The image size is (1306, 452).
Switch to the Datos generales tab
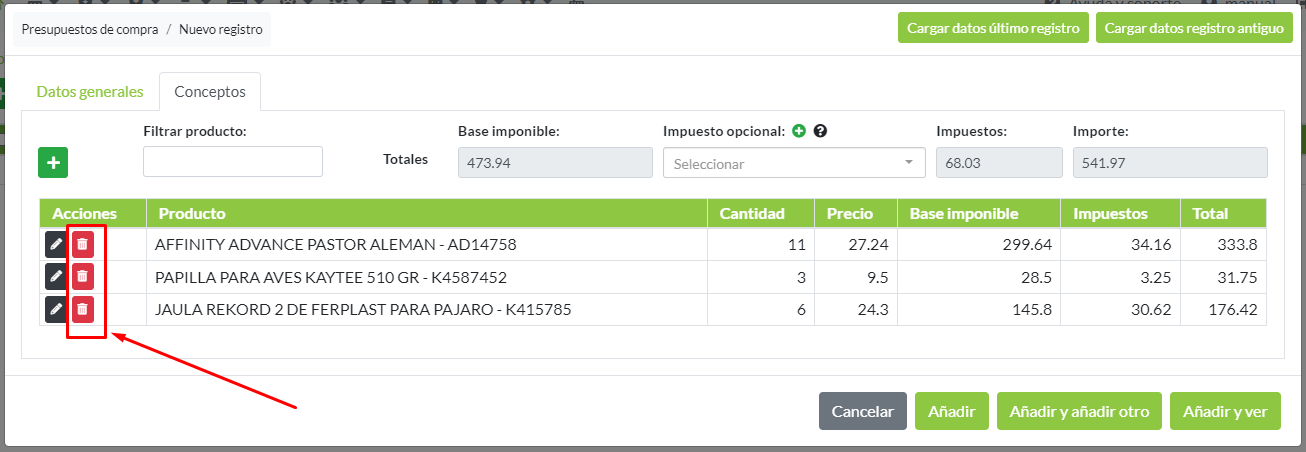click(x=90, y=92)
